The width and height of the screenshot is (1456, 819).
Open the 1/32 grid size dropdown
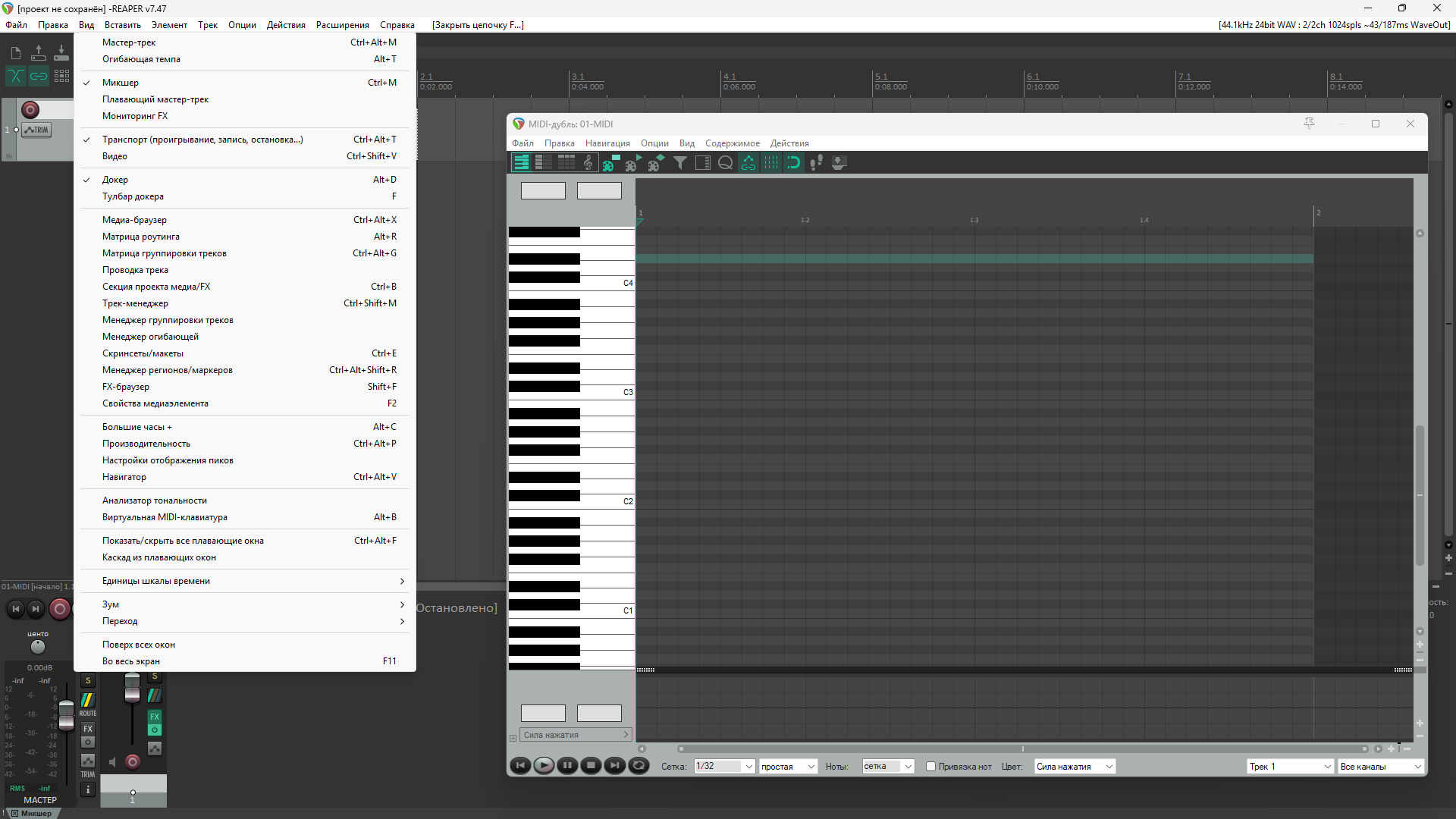click(x=724, y=767)
